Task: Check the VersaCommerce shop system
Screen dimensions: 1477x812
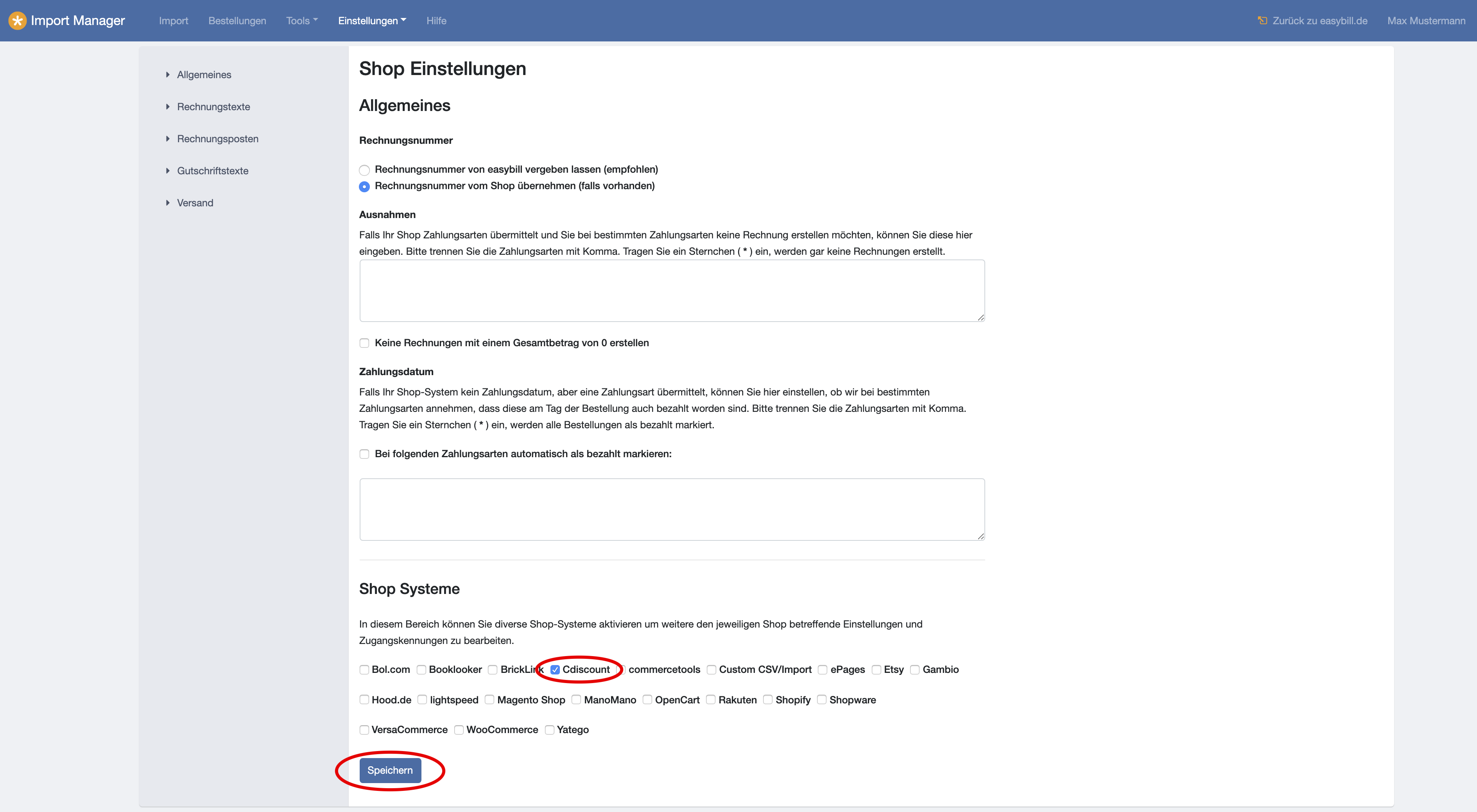Action: (x=364, y=730)
